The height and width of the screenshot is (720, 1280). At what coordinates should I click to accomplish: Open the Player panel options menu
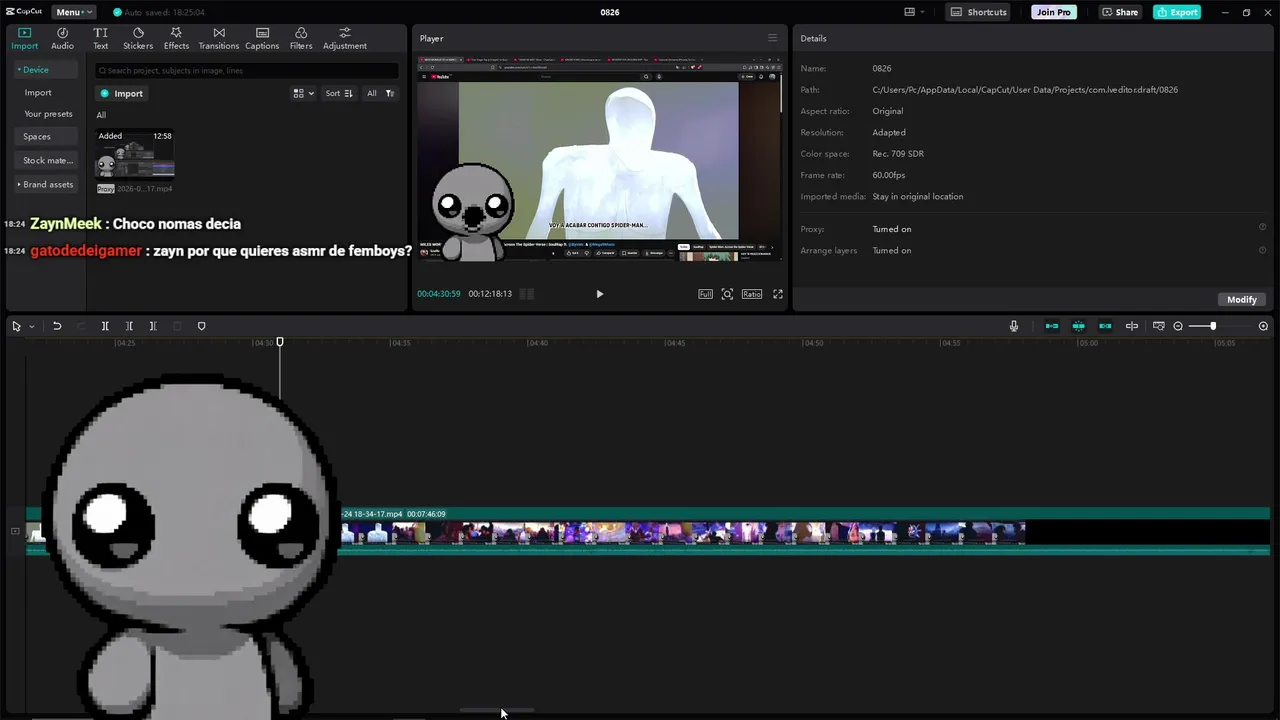[772, 38]
